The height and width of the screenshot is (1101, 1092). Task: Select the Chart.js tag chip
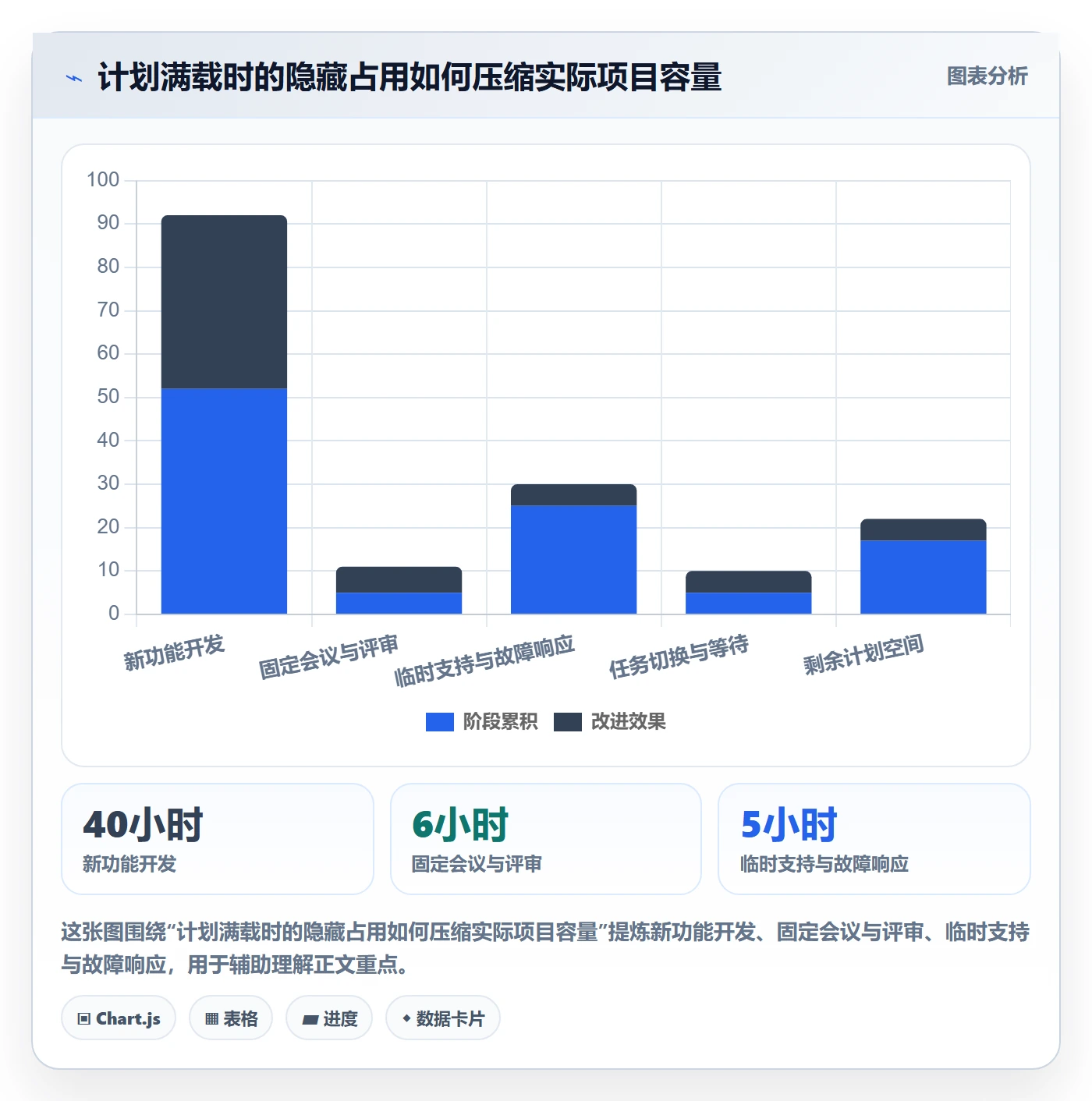tap(119, 1018)
